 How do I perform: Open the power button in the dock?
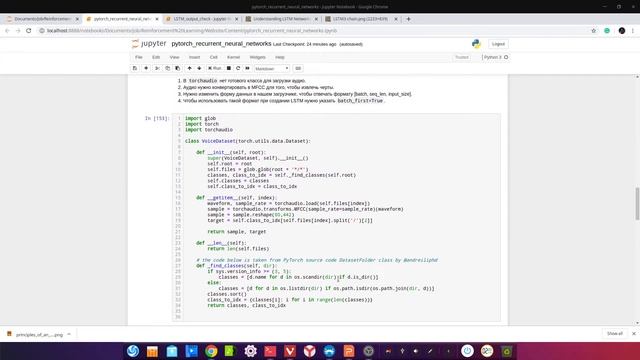tap(467, 351)
